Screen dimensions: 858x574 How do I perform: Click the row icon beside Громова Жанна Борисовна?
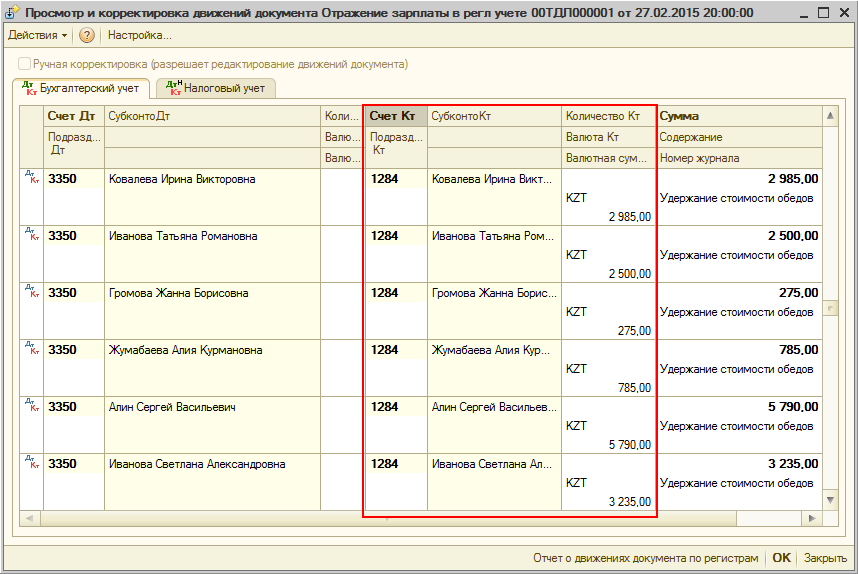coord(31,292)
